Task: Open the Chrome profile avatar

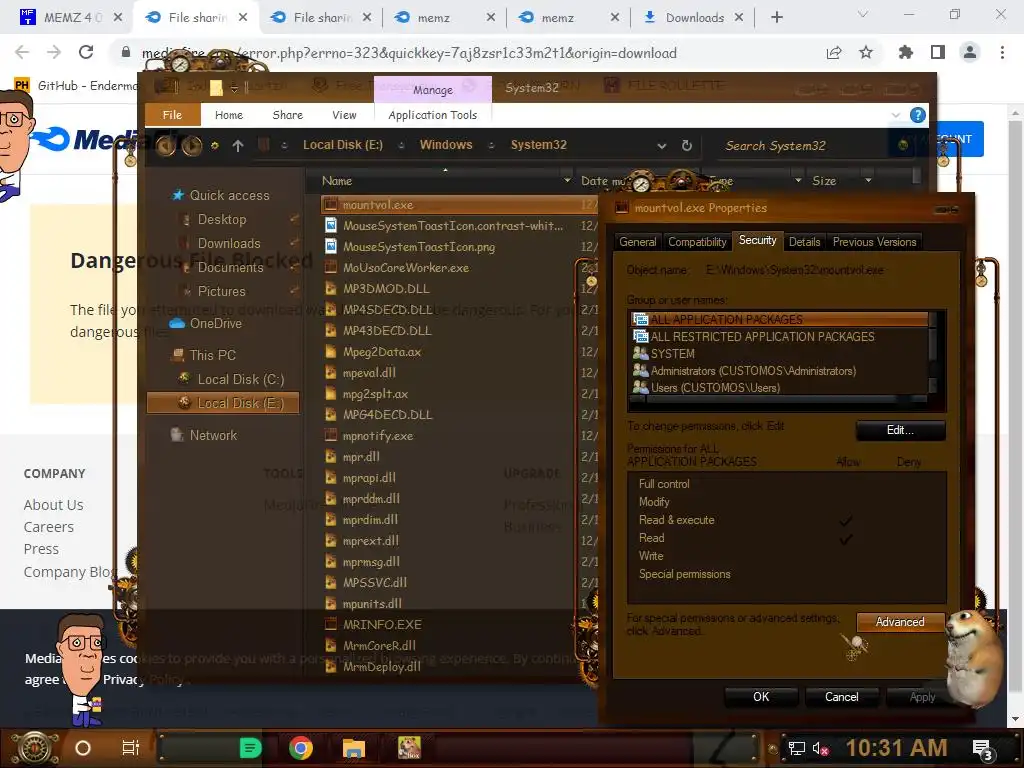Action: click(x=970, y=52)
